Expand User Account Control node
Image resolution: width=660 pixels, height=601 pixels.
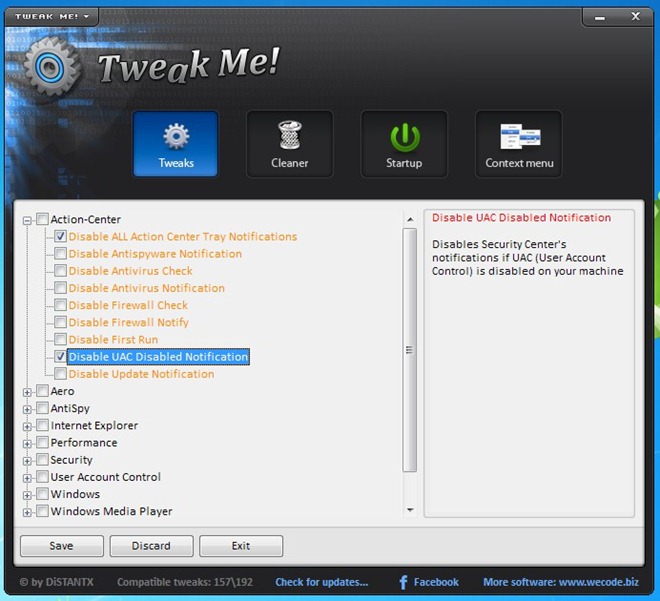[x=27, y=479]
